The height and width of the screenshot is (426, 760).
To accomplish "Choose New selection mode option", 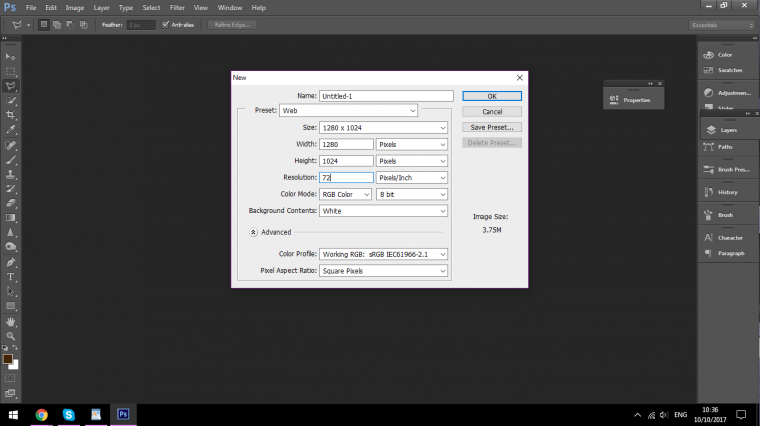I will click(44, 25).
